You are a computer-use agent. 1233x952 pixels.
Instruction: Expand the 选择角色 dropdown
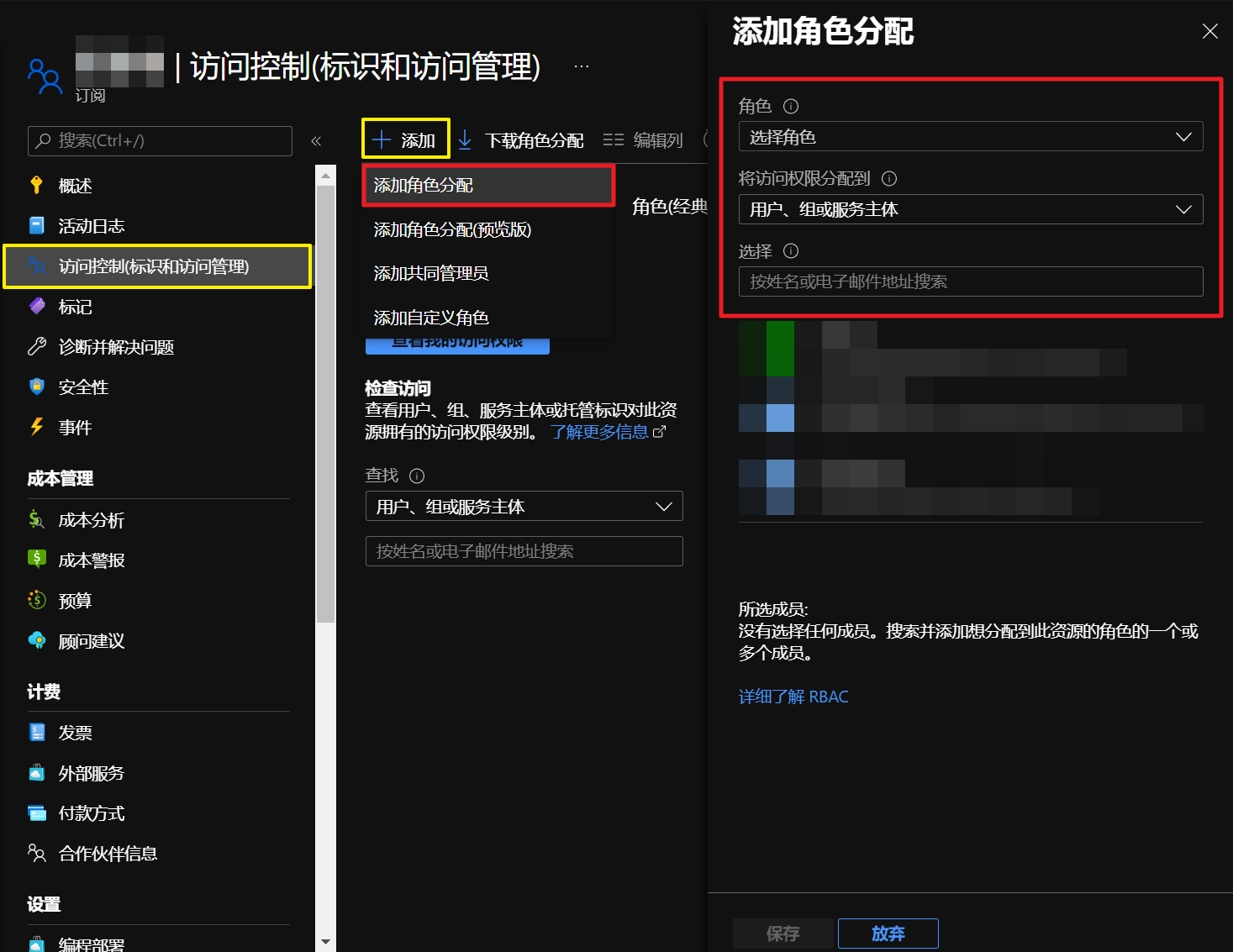tap(970, 137)
